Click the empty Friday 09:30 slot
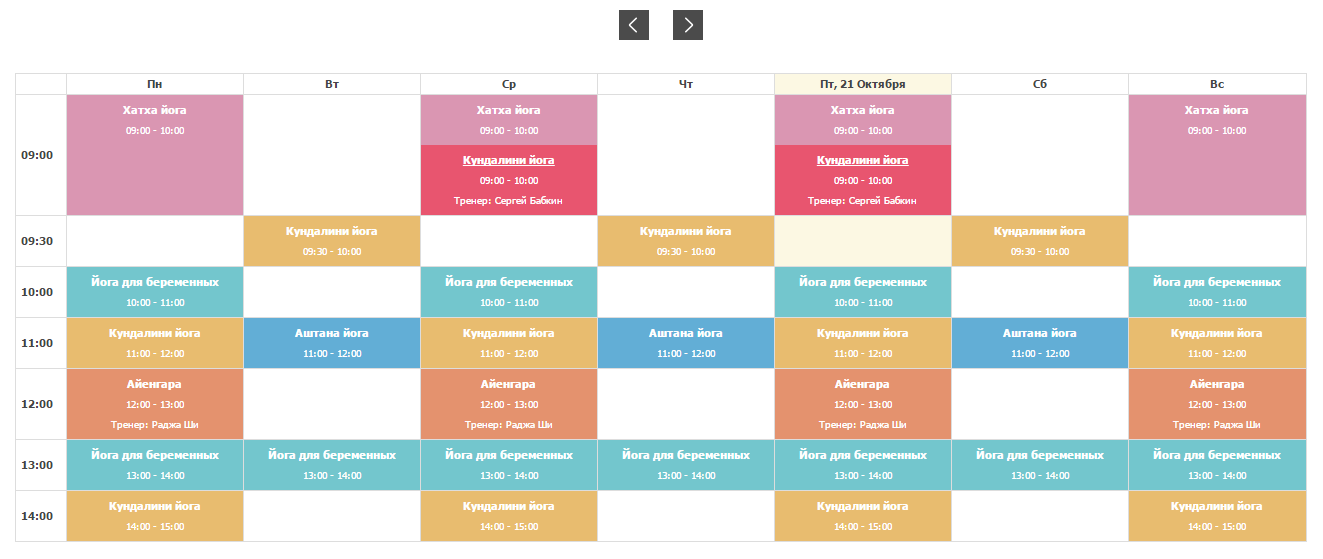 point(862,241)
